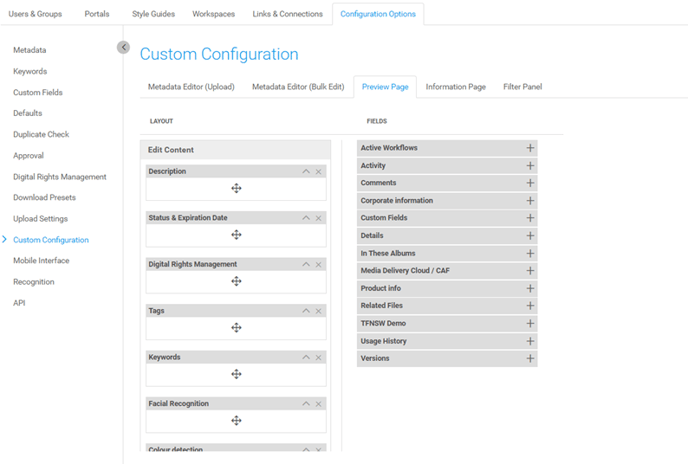Image resolution: width=688 pixels, height=464 pixels.
Task: Remove the Tags block from layout
Action: (x=319, y=311)
